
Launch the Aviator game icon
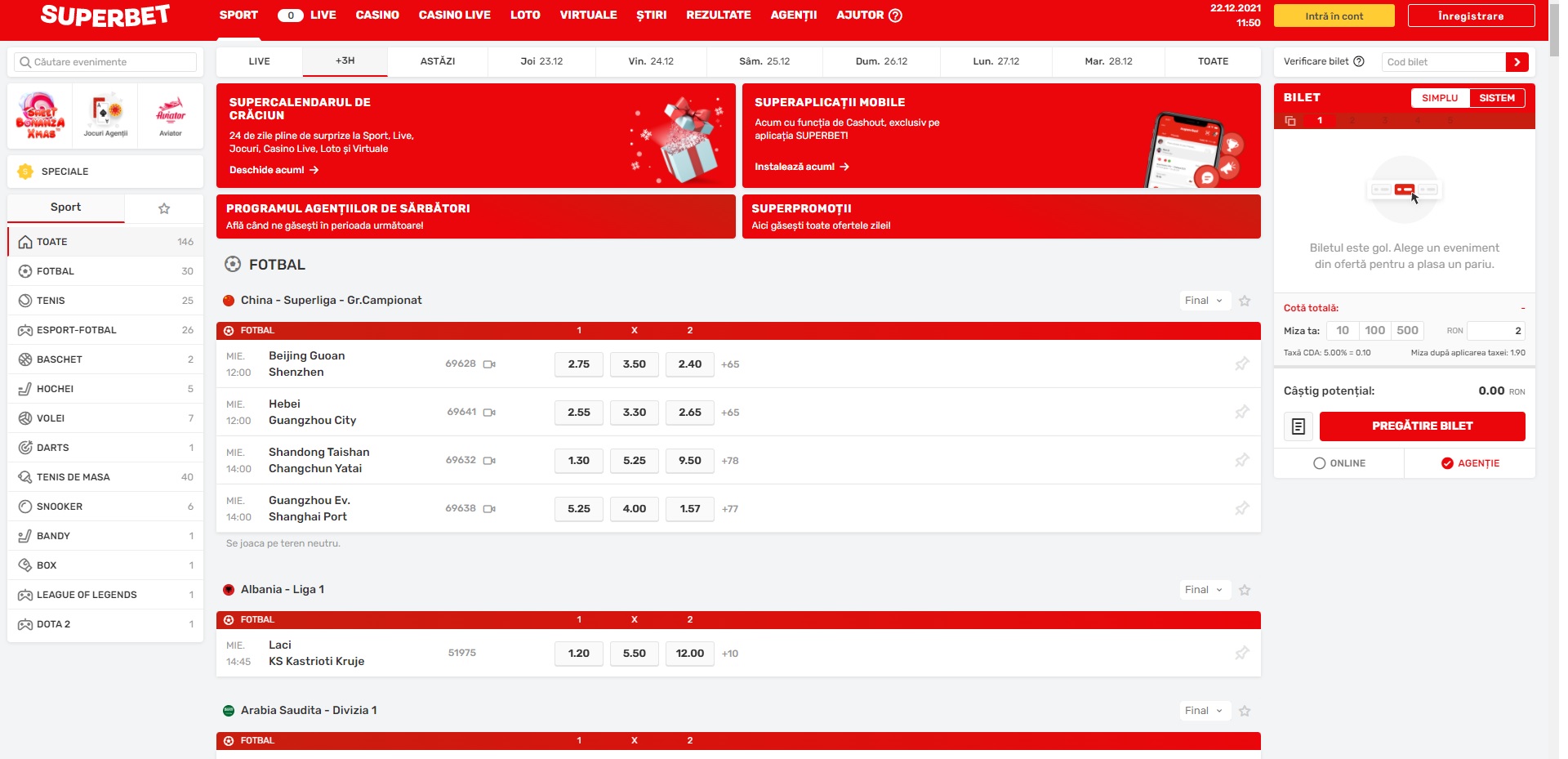[171, 115]
